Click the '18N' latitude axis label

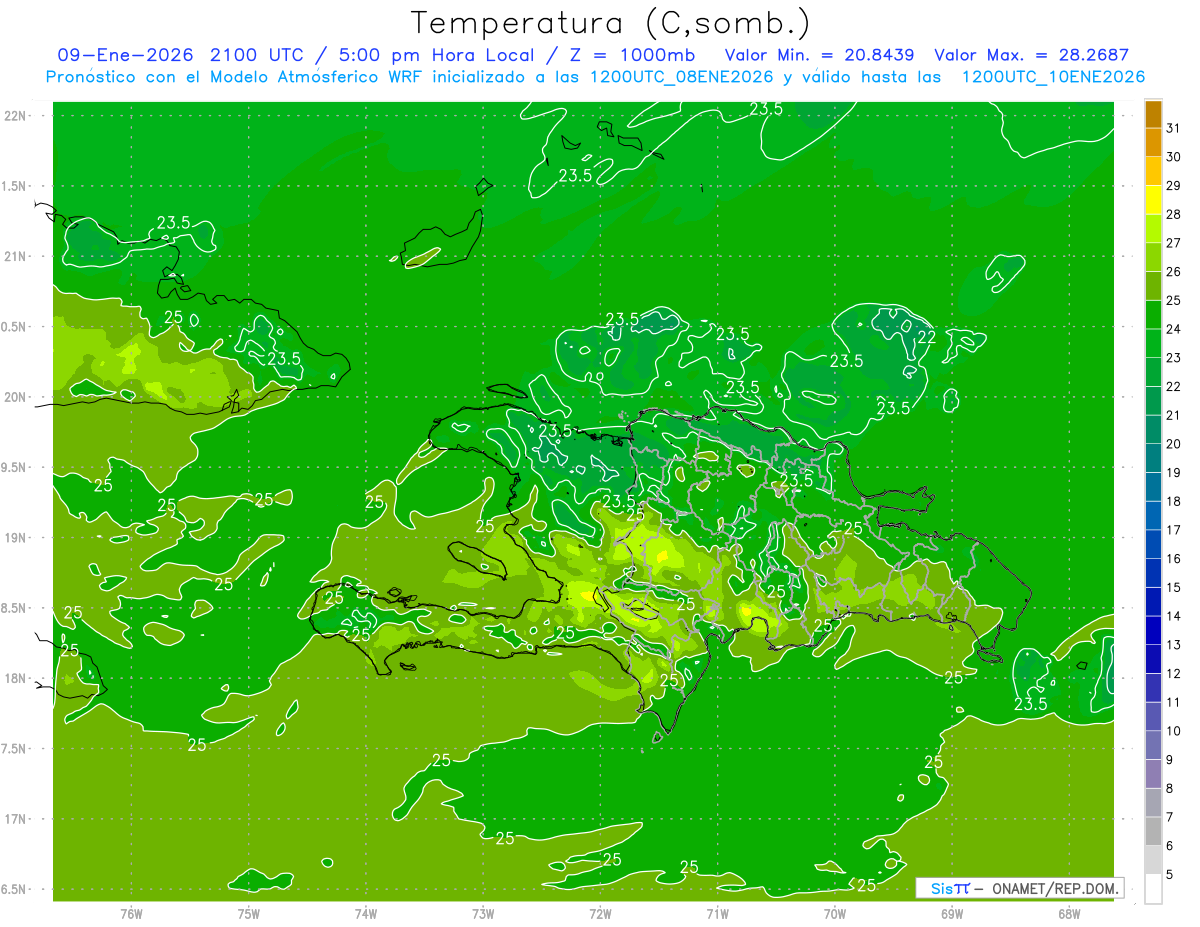coord(15,678)
